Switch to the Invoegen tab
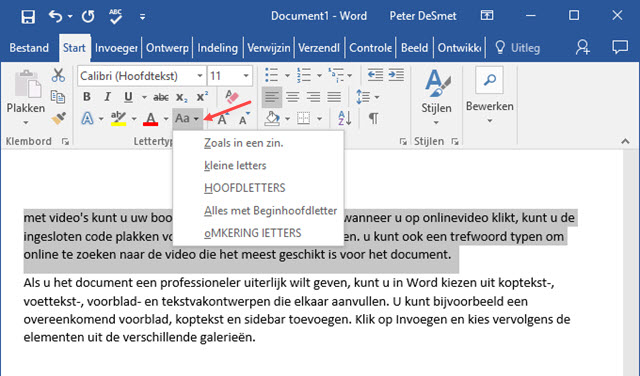The image size is (640, 376). tap(116, 48)
